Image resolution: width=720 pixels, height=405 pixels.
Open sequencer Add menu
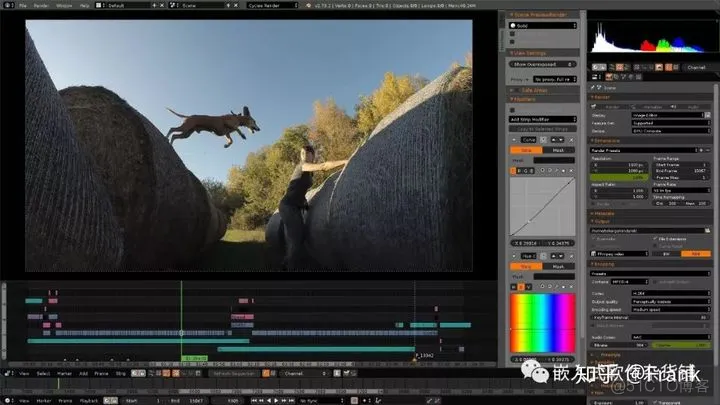[x=83, y=373]
